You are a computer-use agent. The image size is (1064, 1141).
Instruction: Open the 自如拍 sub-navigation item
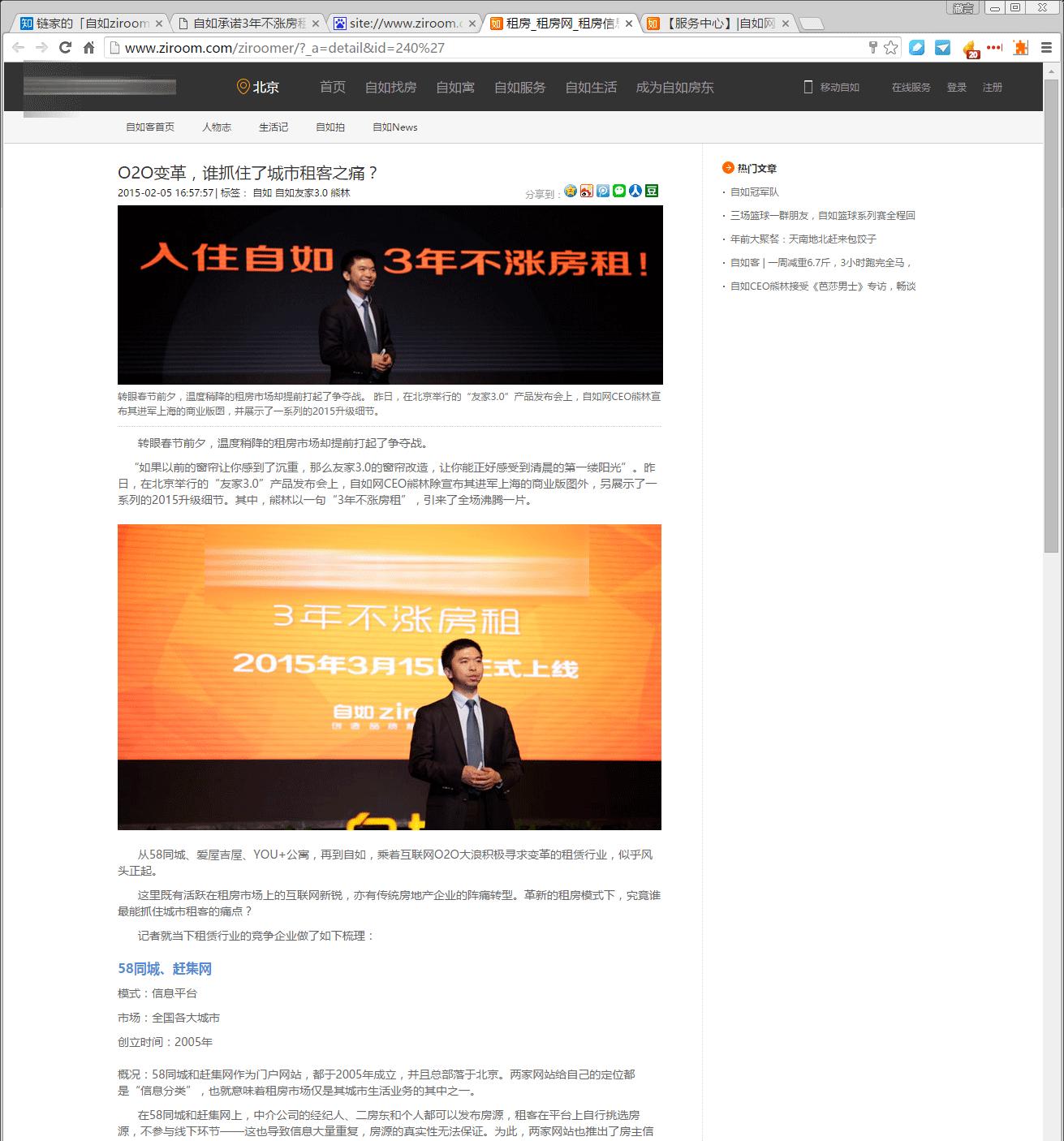point(330,127)
